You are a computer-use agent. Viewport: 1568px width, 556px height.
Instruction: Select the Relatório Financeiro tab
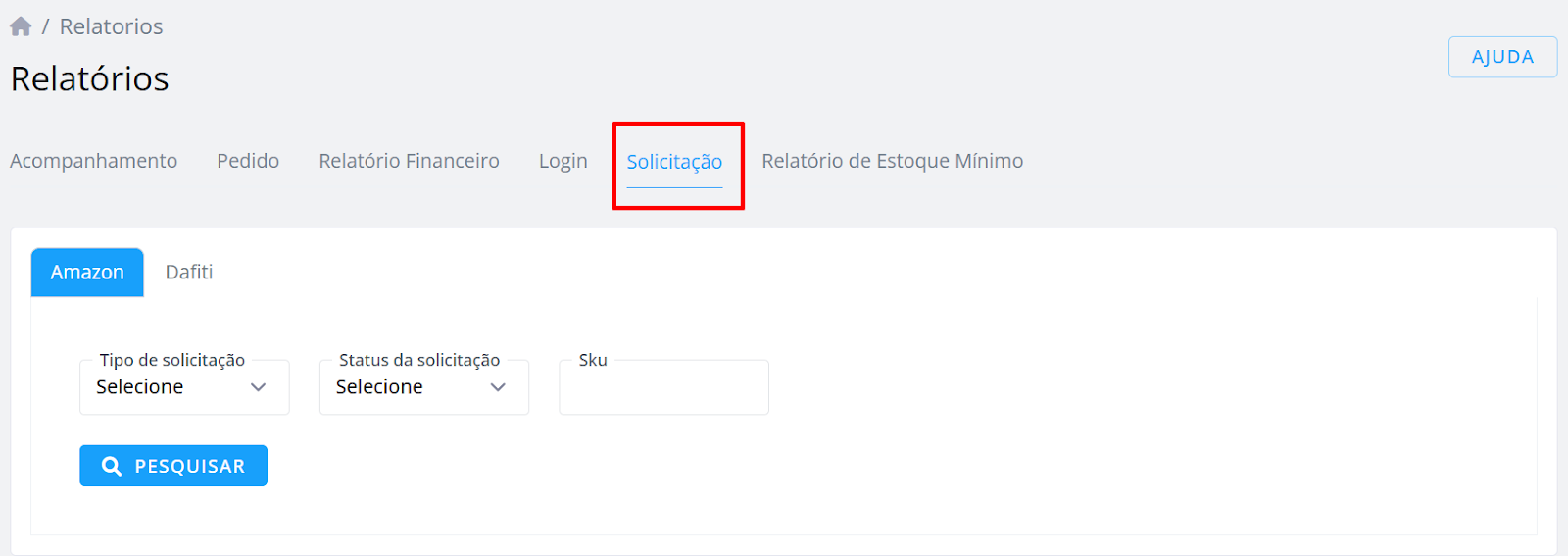[x=409, y=161]
